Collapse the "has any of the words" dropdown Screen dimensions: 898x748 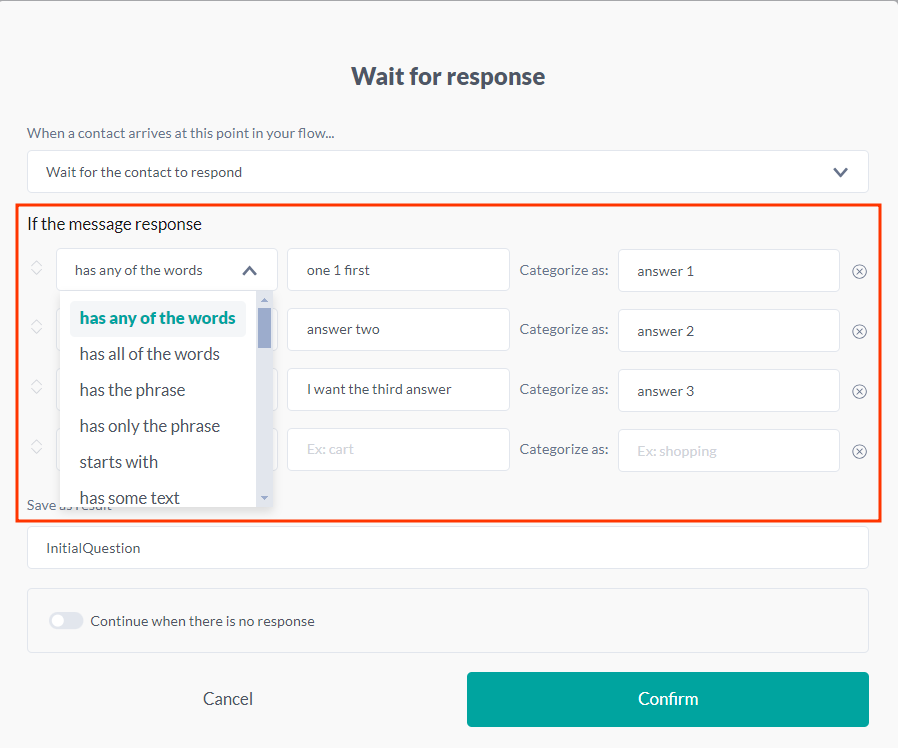251,269
